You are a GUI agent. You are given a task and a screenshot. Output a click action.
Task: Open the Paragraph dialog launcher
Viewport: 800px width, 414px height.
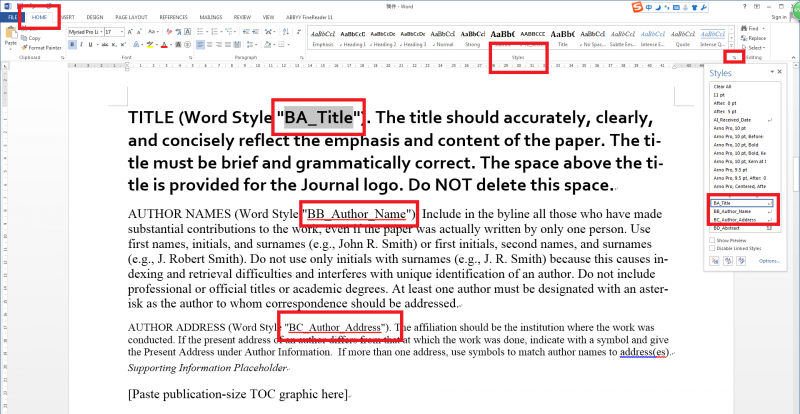(x=302, y=58)
